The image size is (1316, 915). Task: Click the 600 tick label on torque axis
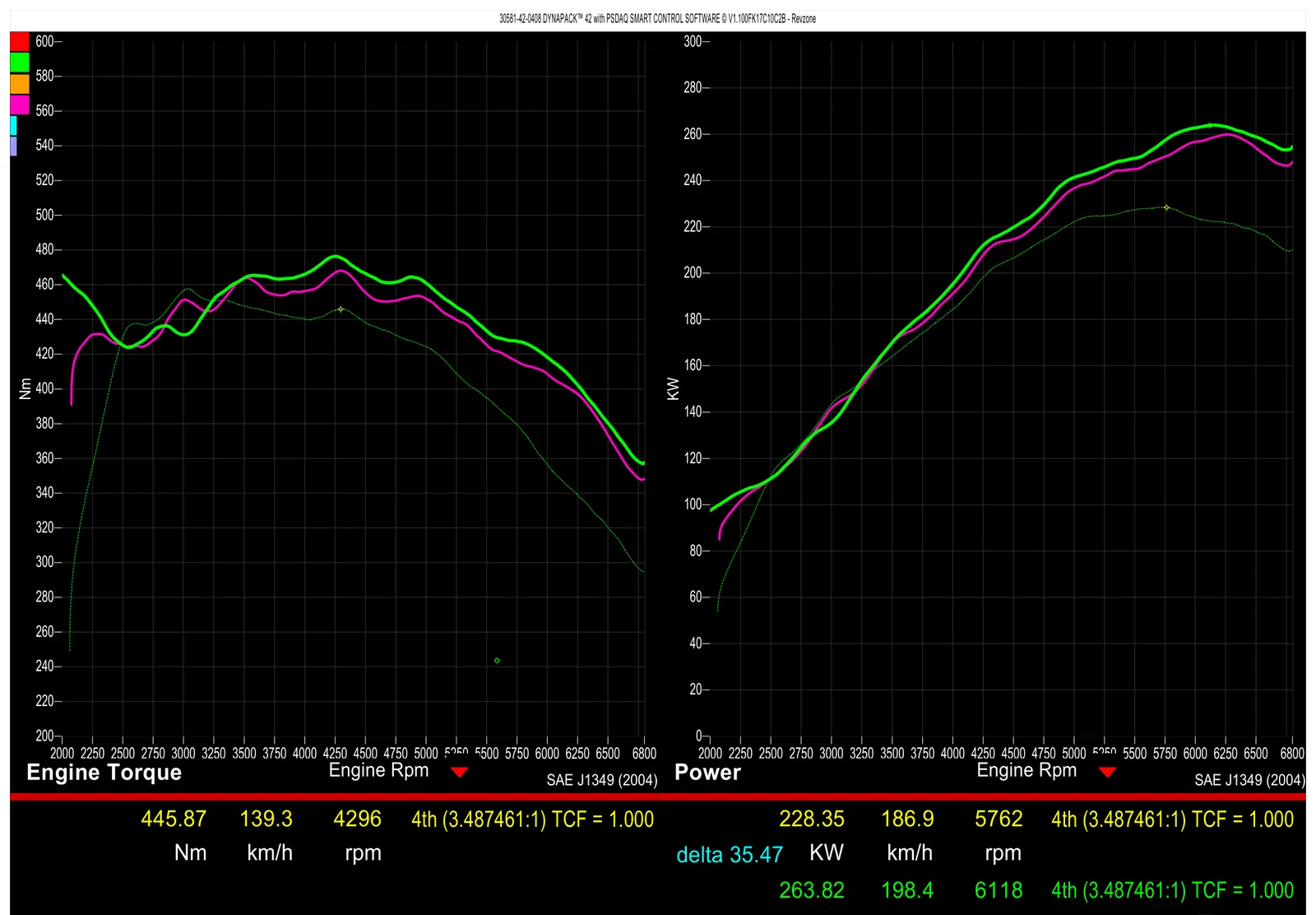point(44,41)
